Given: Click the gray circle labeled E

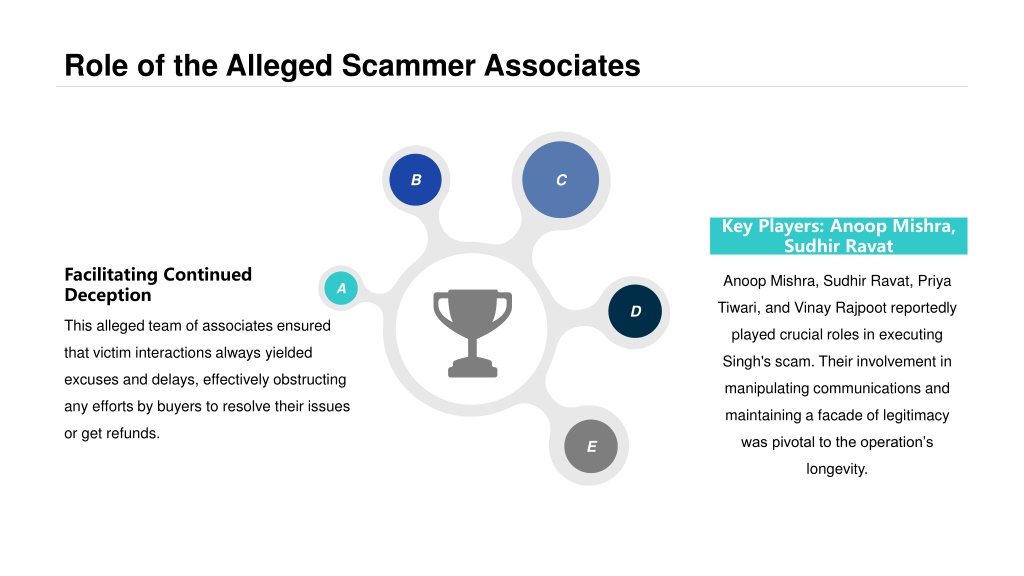Looking at the screenshot, I should pyautogui.click(x=591, y=446).
